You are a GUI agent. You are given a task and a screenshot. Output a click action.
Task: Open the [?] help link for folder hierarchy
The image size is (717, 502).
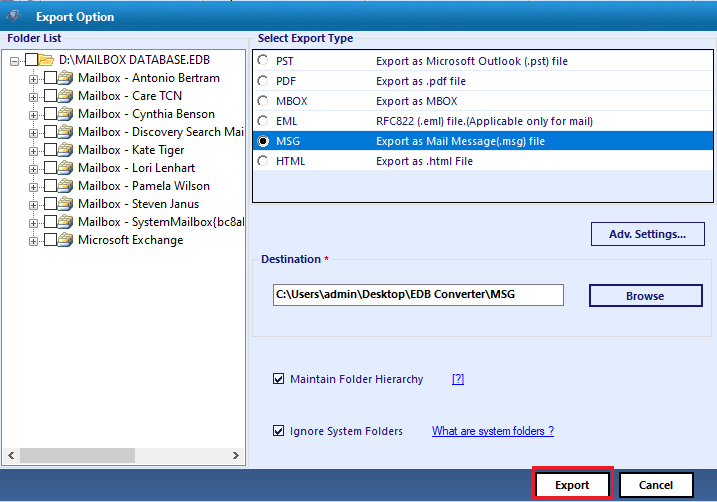tap(458, 379)
